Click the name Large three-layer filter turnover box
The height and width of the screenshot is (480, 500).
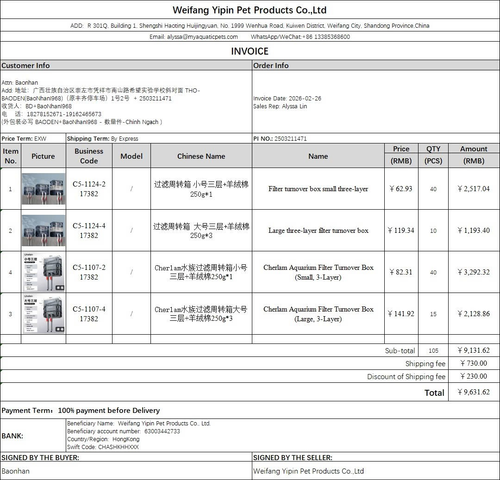(x=318, y=230)
